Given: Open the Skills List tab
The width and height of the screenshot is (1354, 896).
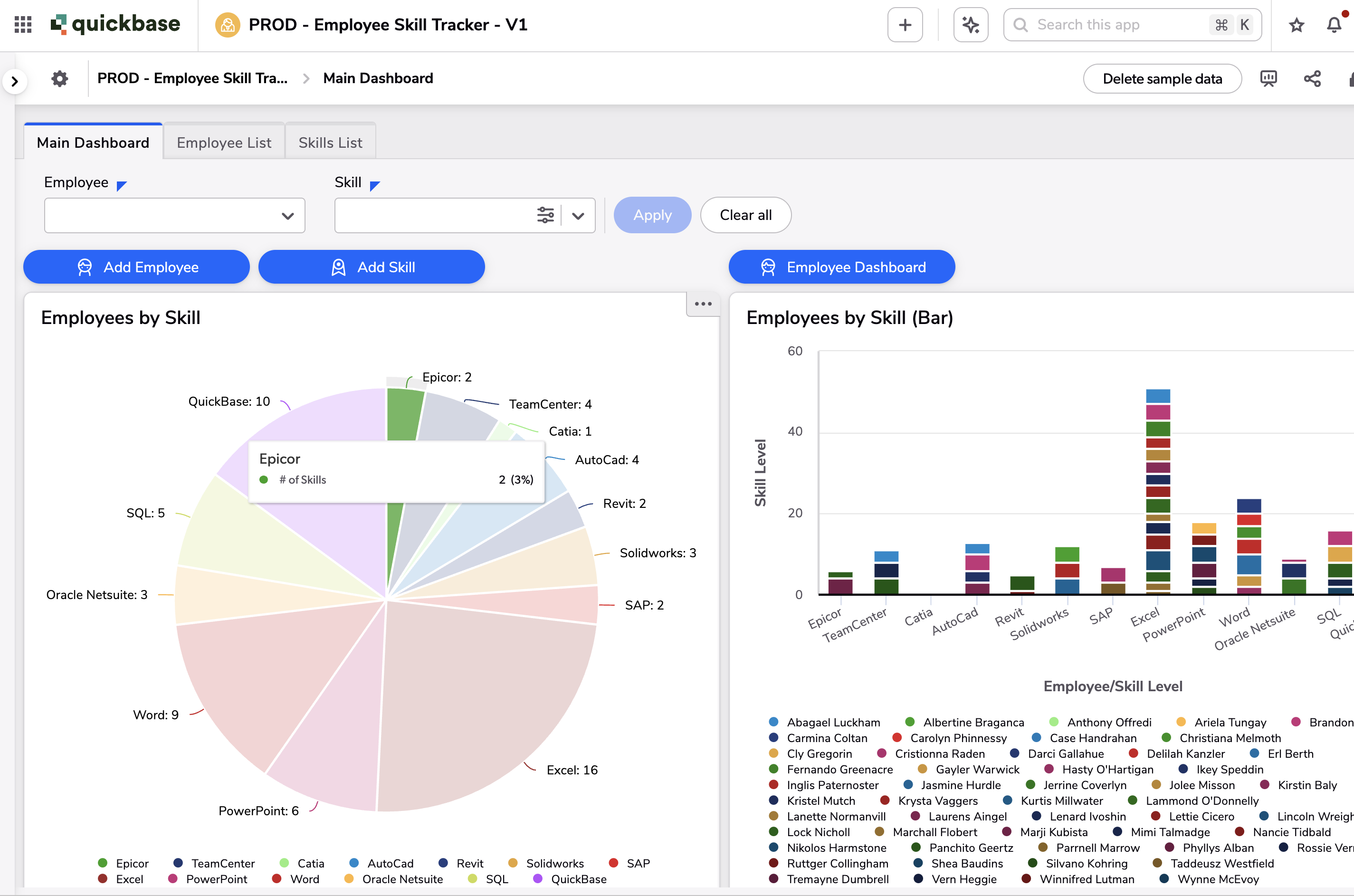Looking at the screenshot, I should pyautogui.click(x=330, y=142).
